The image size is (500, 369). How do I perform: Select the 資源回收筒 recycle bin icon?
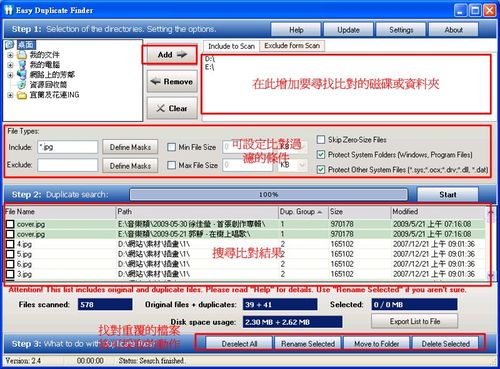click(22, 85)
